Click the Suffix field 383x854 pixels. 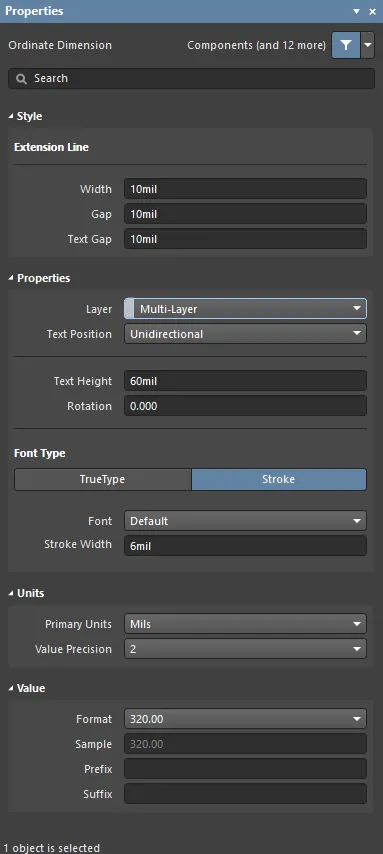point(245,794)
